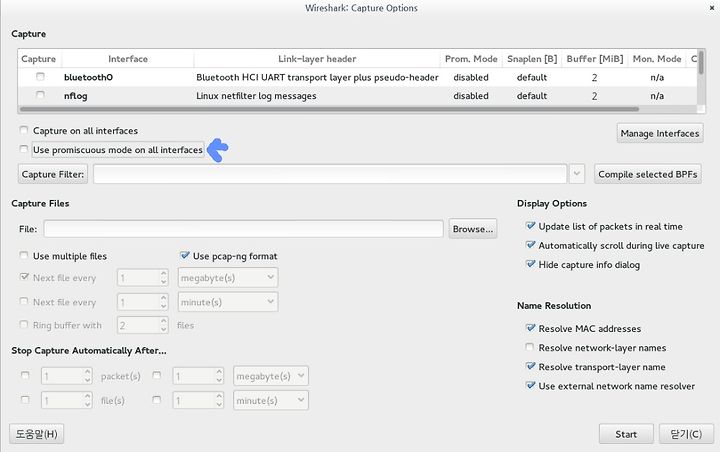The width and height of the screenshot is (720, 452).
Task: Toggle Update list of packets in real time
Action: point(530,226)
